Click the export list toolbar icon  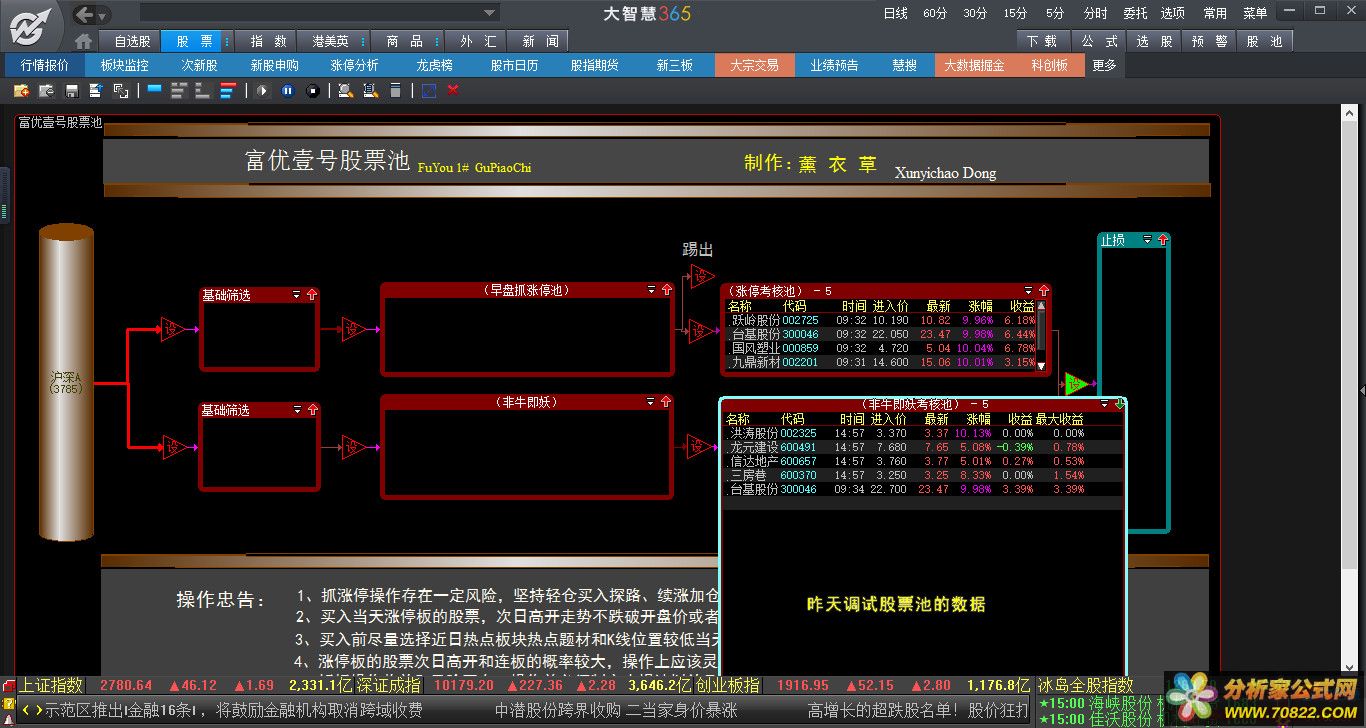point(96,90)
